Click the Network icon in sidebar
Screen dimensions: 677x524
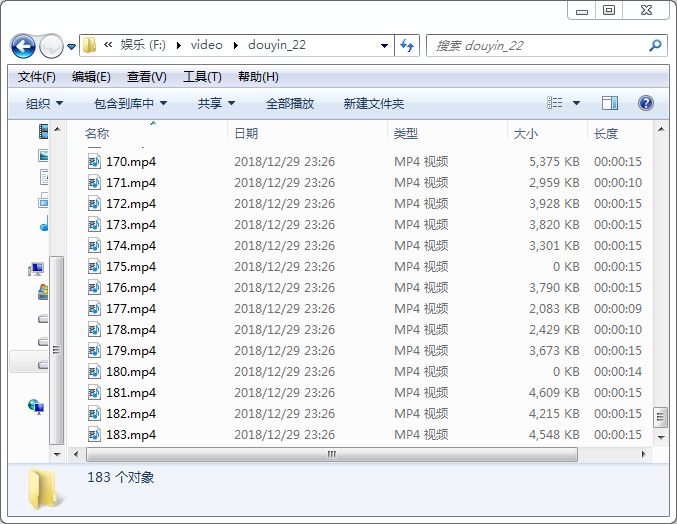point(36,407)
